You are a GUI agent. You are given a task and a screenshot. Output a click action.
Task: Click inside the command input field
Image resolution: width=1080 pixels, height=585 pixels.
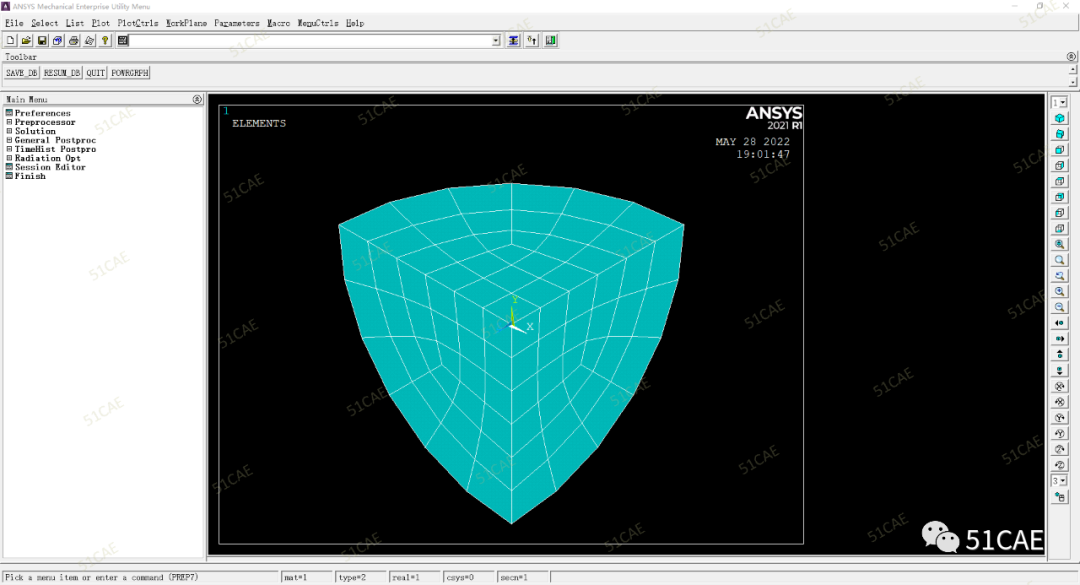pos(300,40)
